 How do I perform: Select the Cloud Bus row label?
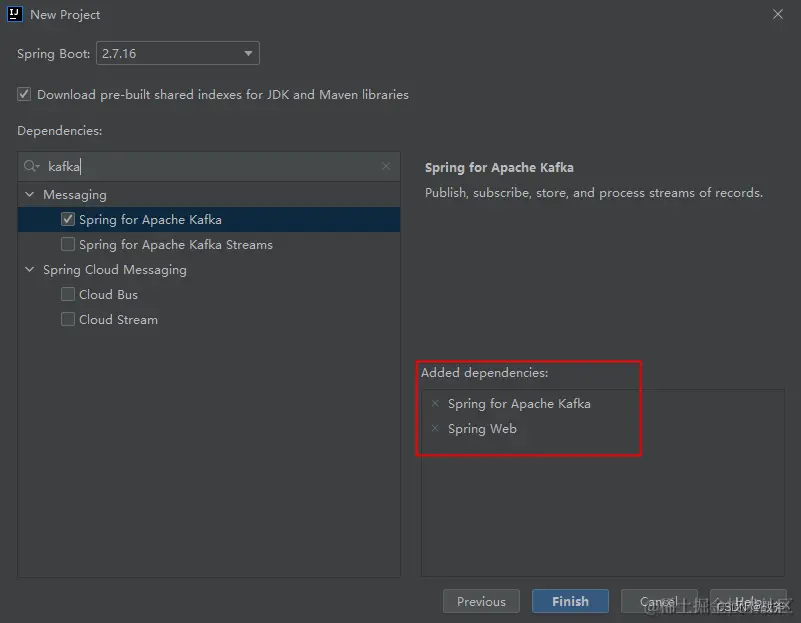(x=108, y=295)
